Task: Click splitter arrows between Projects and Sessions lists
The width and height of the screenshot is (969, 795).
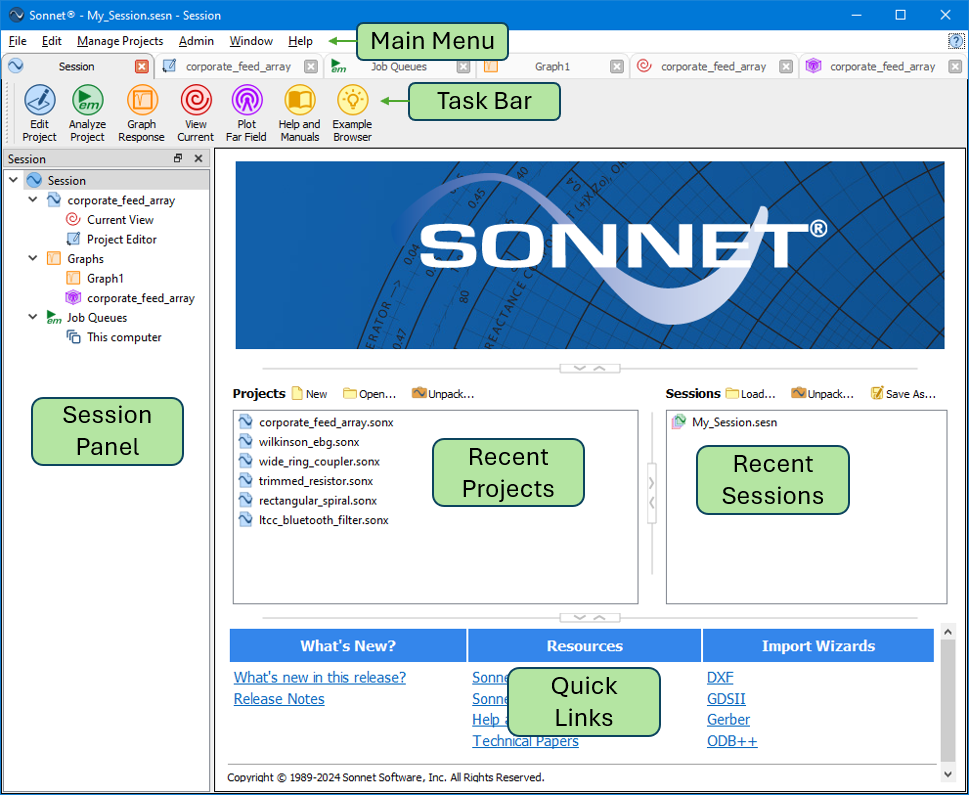Action: pyautogui.click(x=652, y=493)
